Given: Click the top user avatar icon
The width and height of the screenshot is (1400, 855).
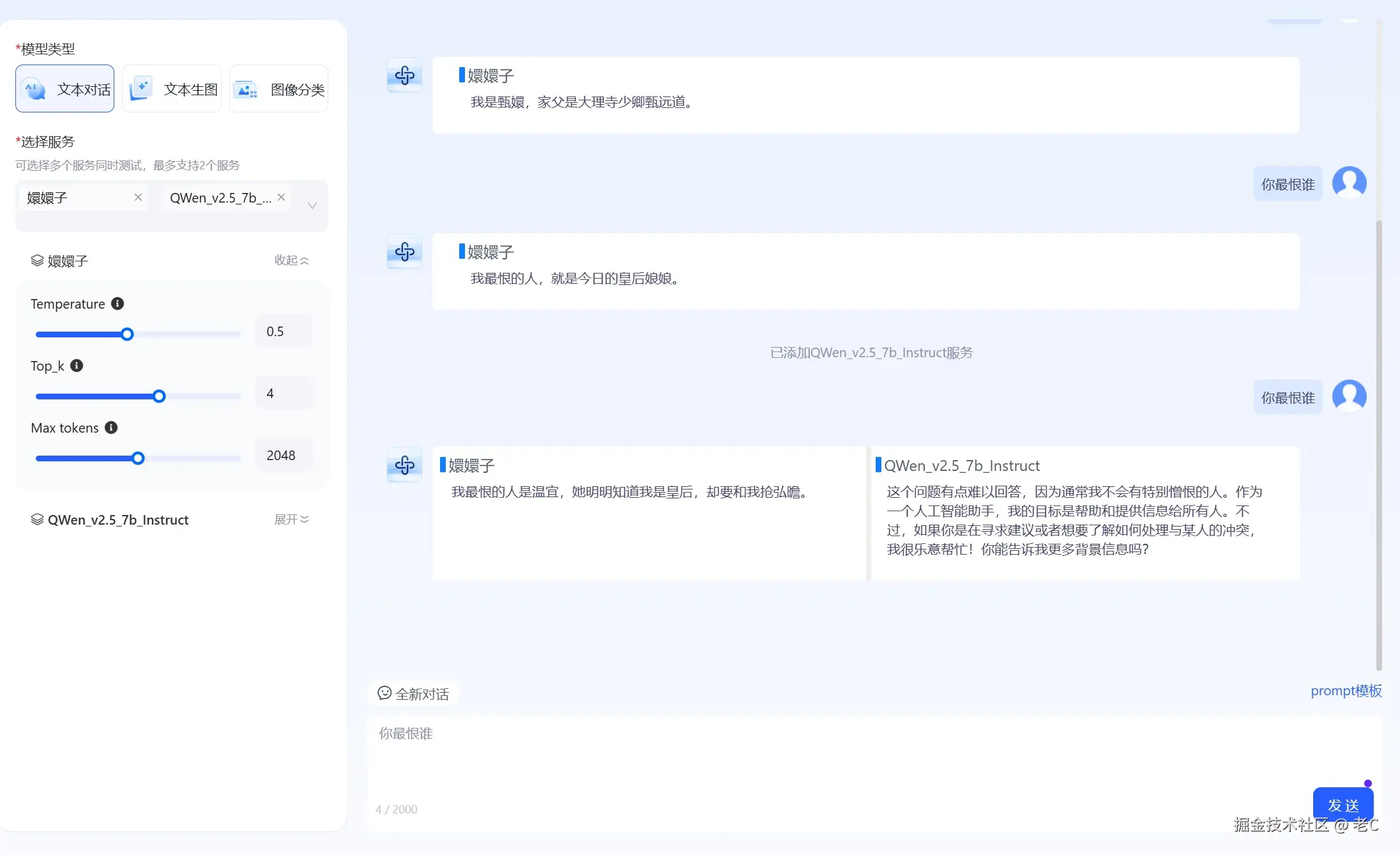Looking at the screenshot, I should (1349, 183).
